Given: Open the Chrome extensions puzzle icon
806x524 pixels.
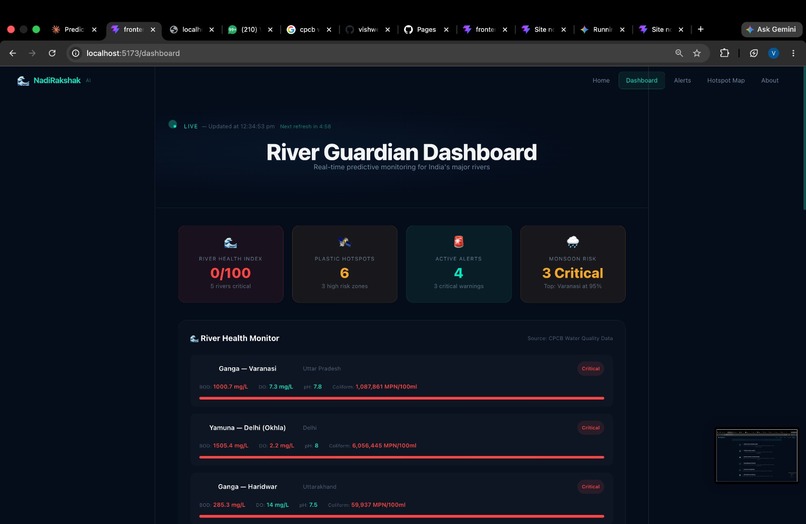Looking at the screenshot, I should (x=724, y=53).
